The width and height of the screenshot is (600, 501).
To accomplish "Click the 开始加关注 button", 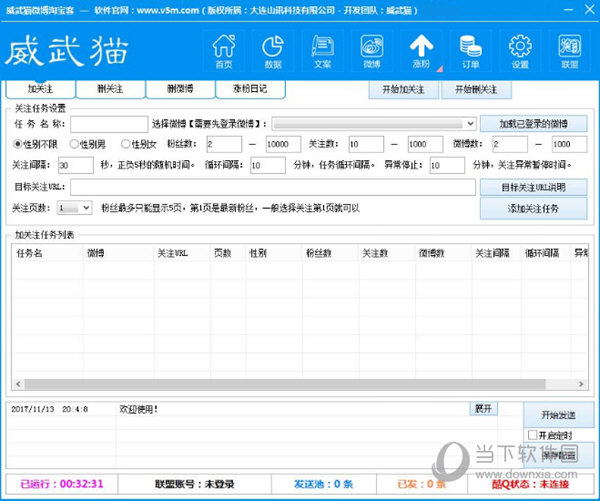I will [403, 90].
